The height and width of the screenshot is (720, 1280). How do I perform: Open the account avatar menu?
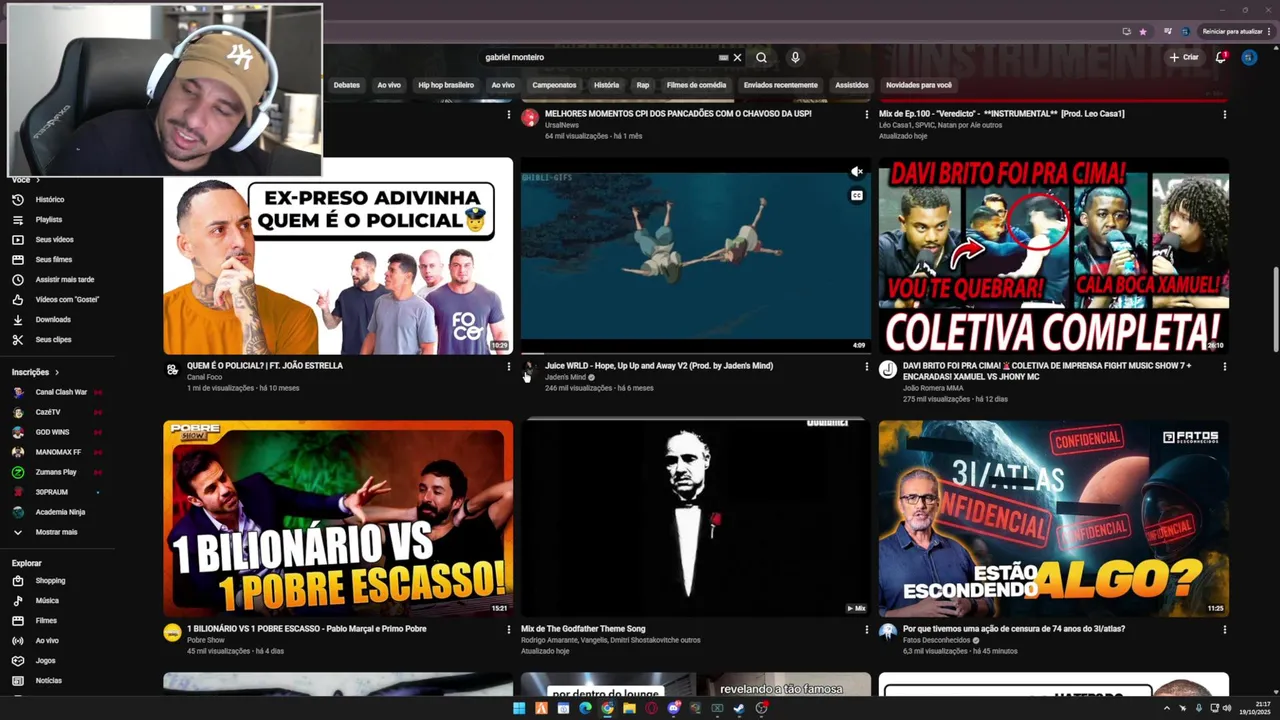[1248, 57]
